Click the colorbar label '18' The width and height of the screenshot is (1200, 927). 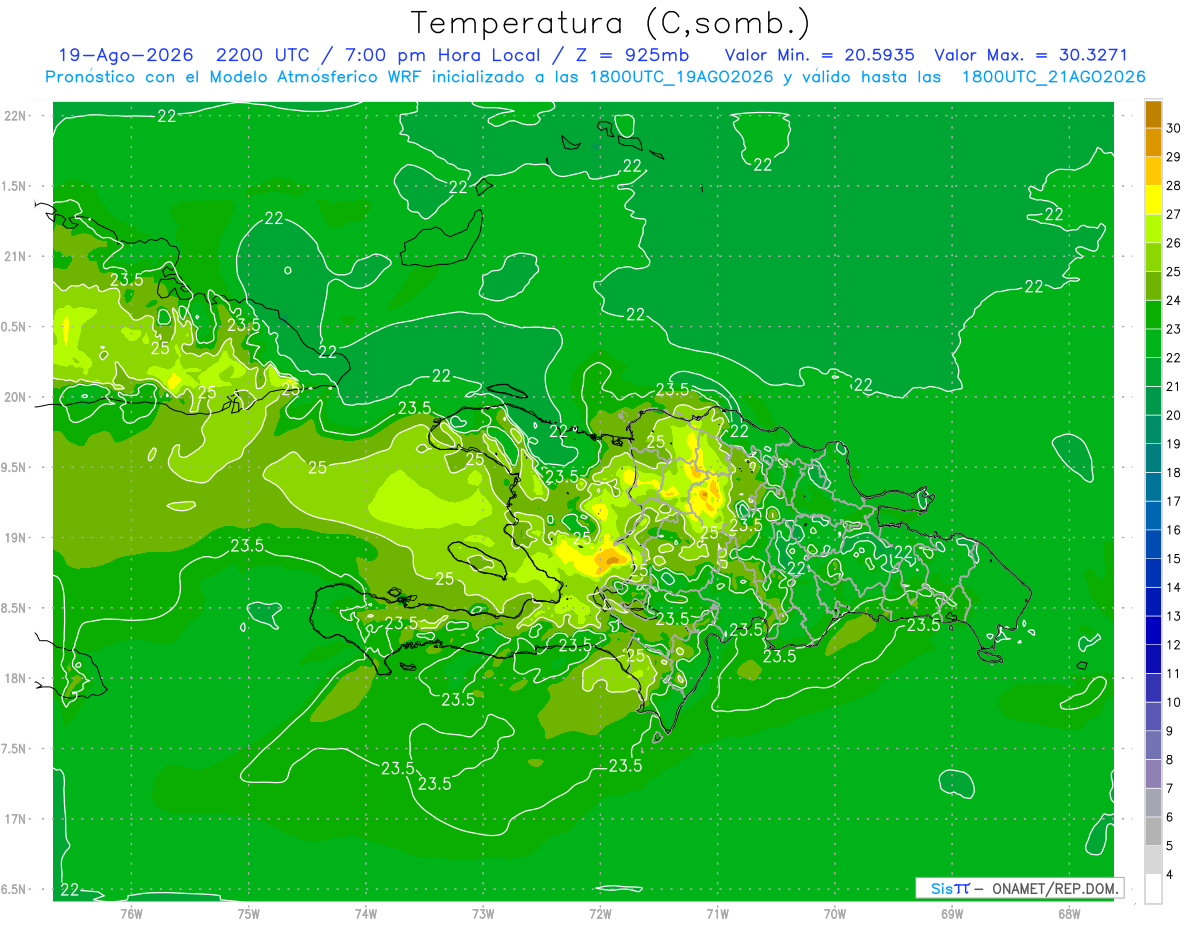click(x=1173, y=472)
